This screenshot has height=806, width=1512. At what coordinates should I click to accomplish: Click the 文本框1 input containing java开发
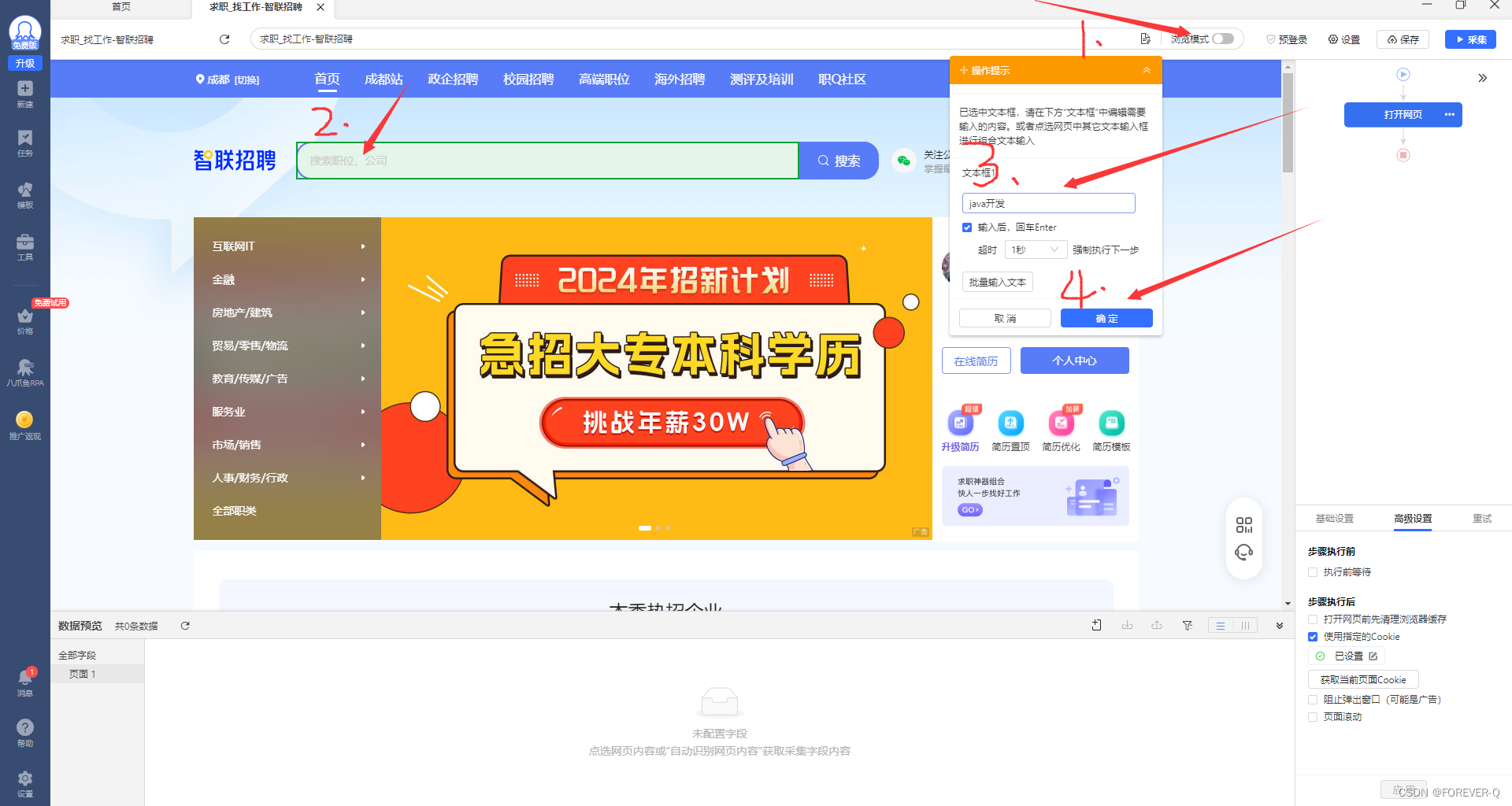point(1048,203)
